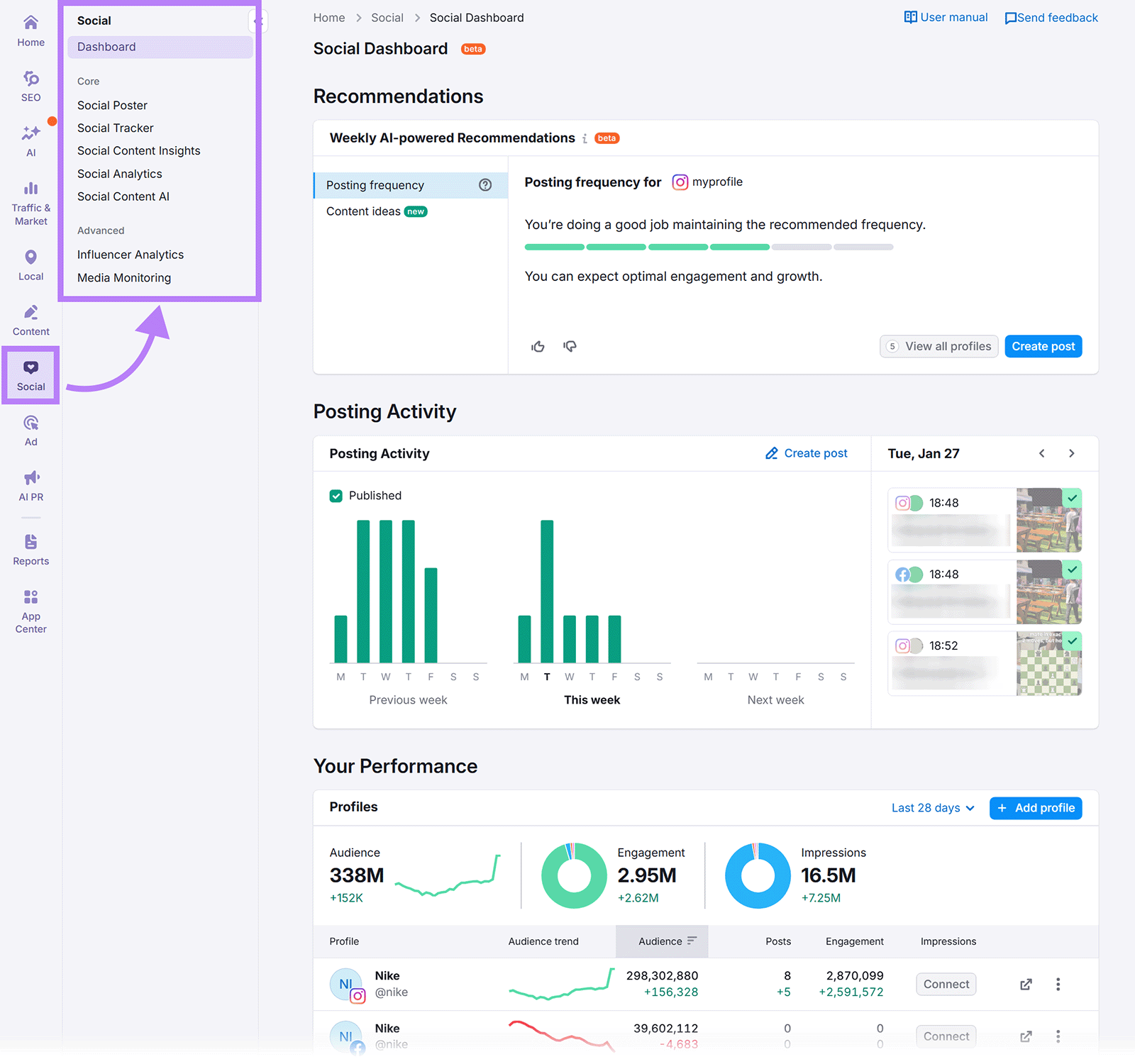Click the Instagram icon beside myprofile
Screen dimensions: 1135x1064
[680, 182]
